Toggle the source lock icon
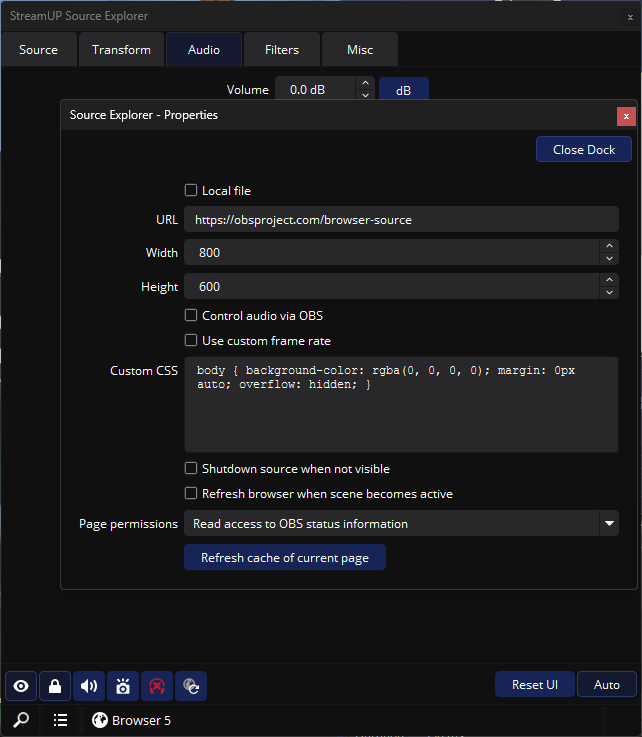 (55, 686)
